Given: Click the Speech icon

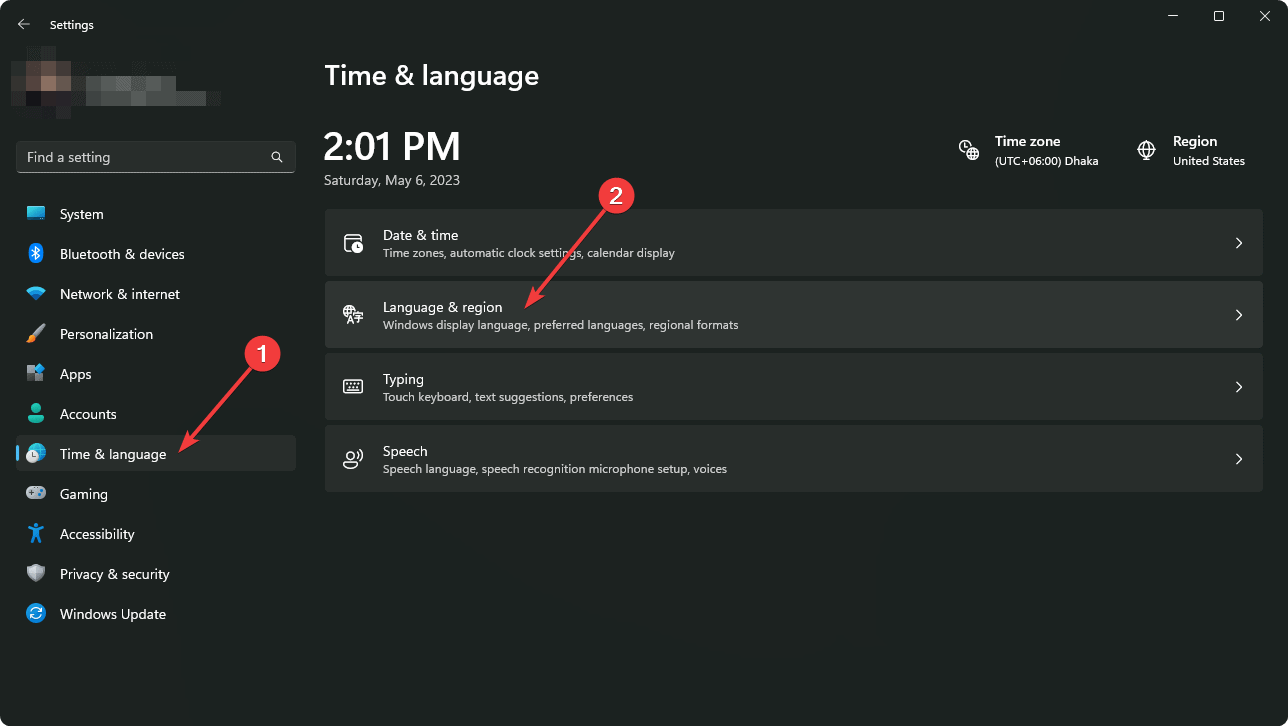Looking at the screenshot, I should coord(353,459).
